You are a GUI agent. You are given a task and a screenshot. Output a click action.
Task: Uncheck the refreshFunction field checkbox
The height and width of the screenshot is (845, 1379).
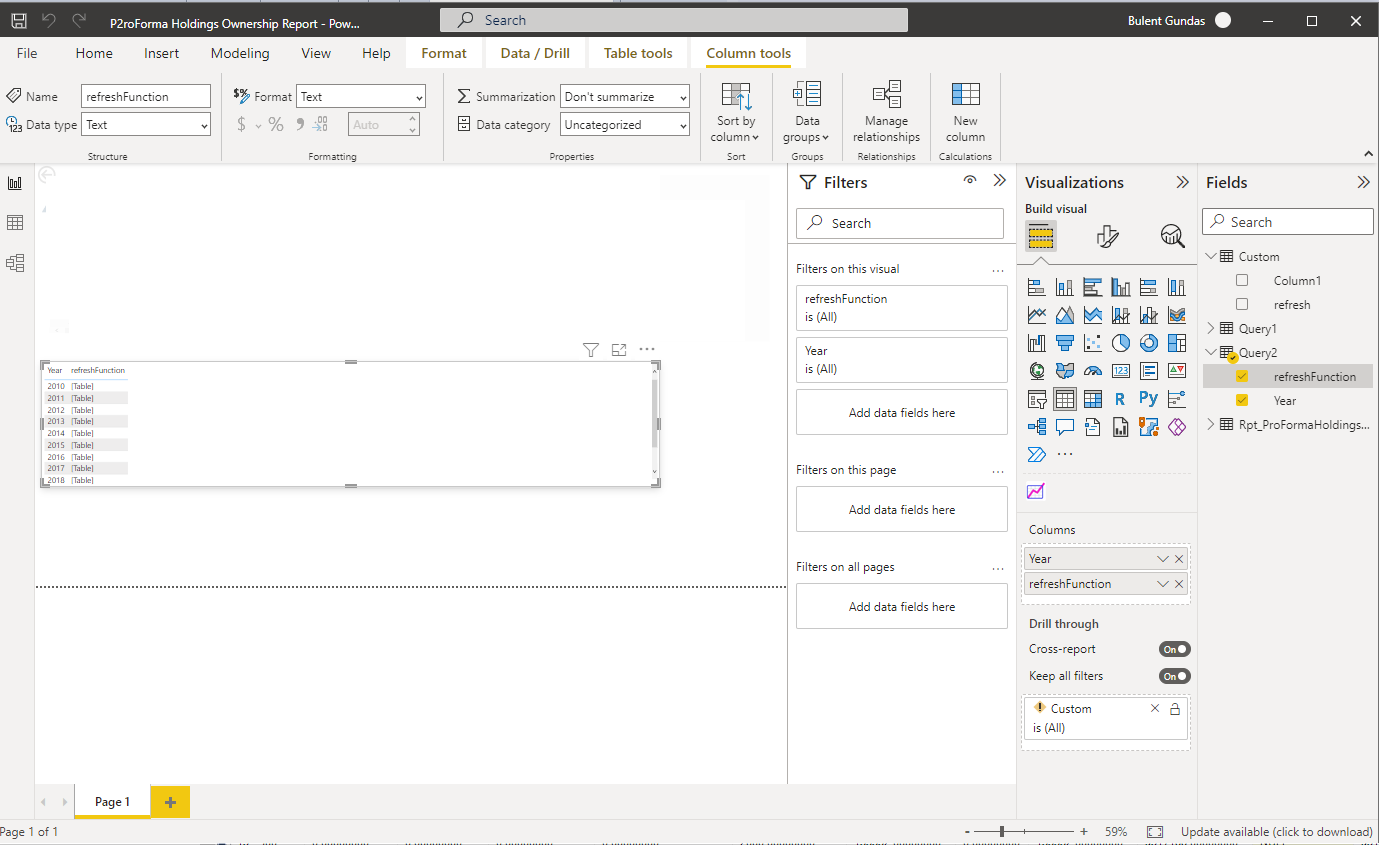tap(1242, 377)
